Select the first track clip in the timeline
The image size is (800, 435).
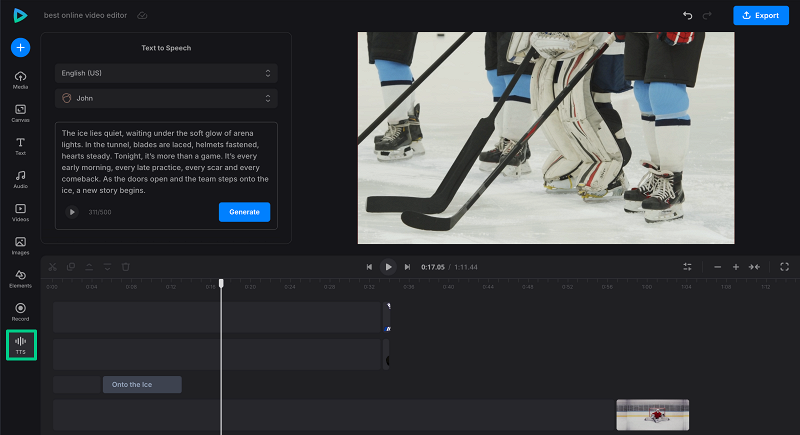coord(217,317)
